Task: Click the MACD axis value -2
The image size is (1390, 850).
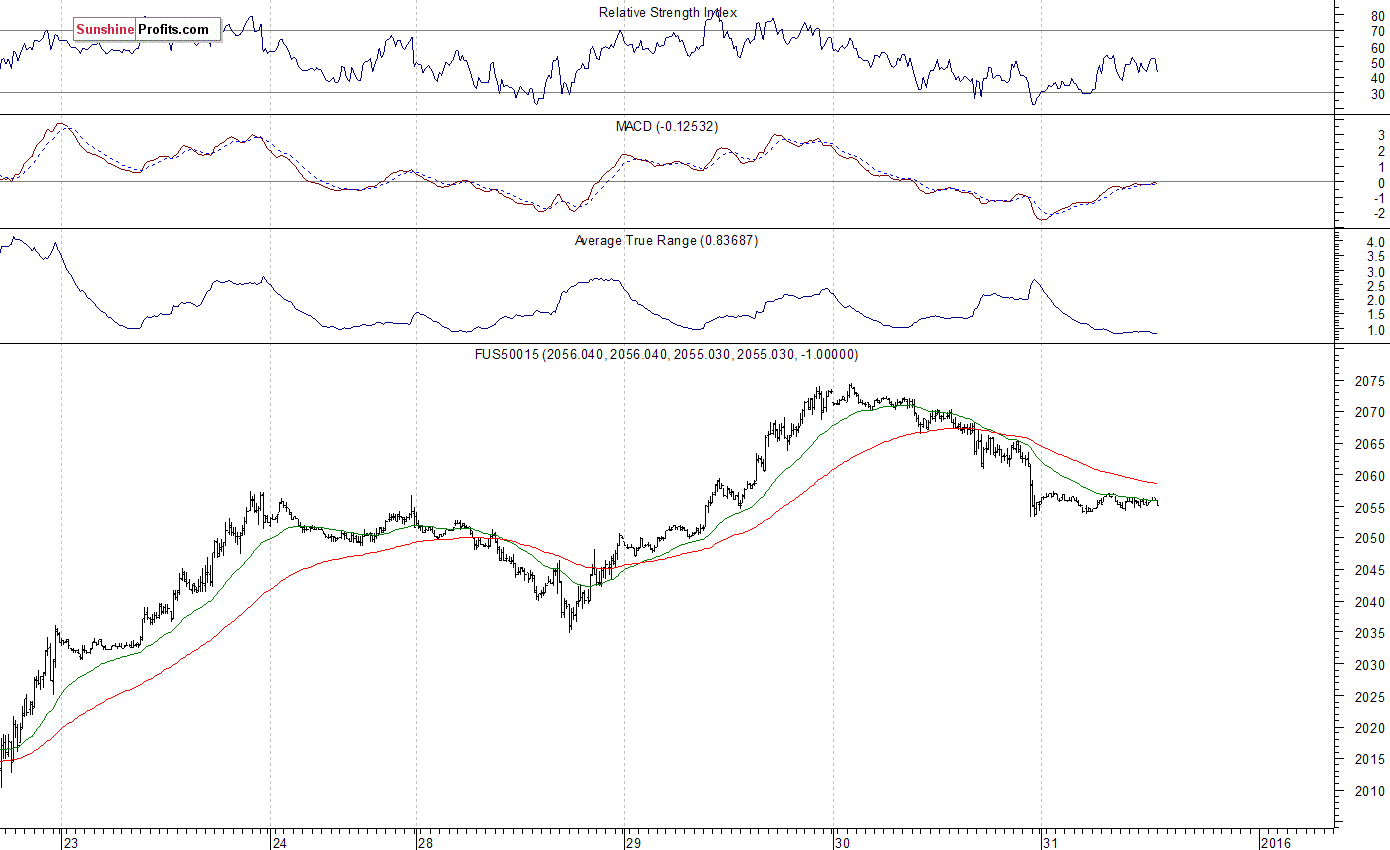Action: [1379, 213]
